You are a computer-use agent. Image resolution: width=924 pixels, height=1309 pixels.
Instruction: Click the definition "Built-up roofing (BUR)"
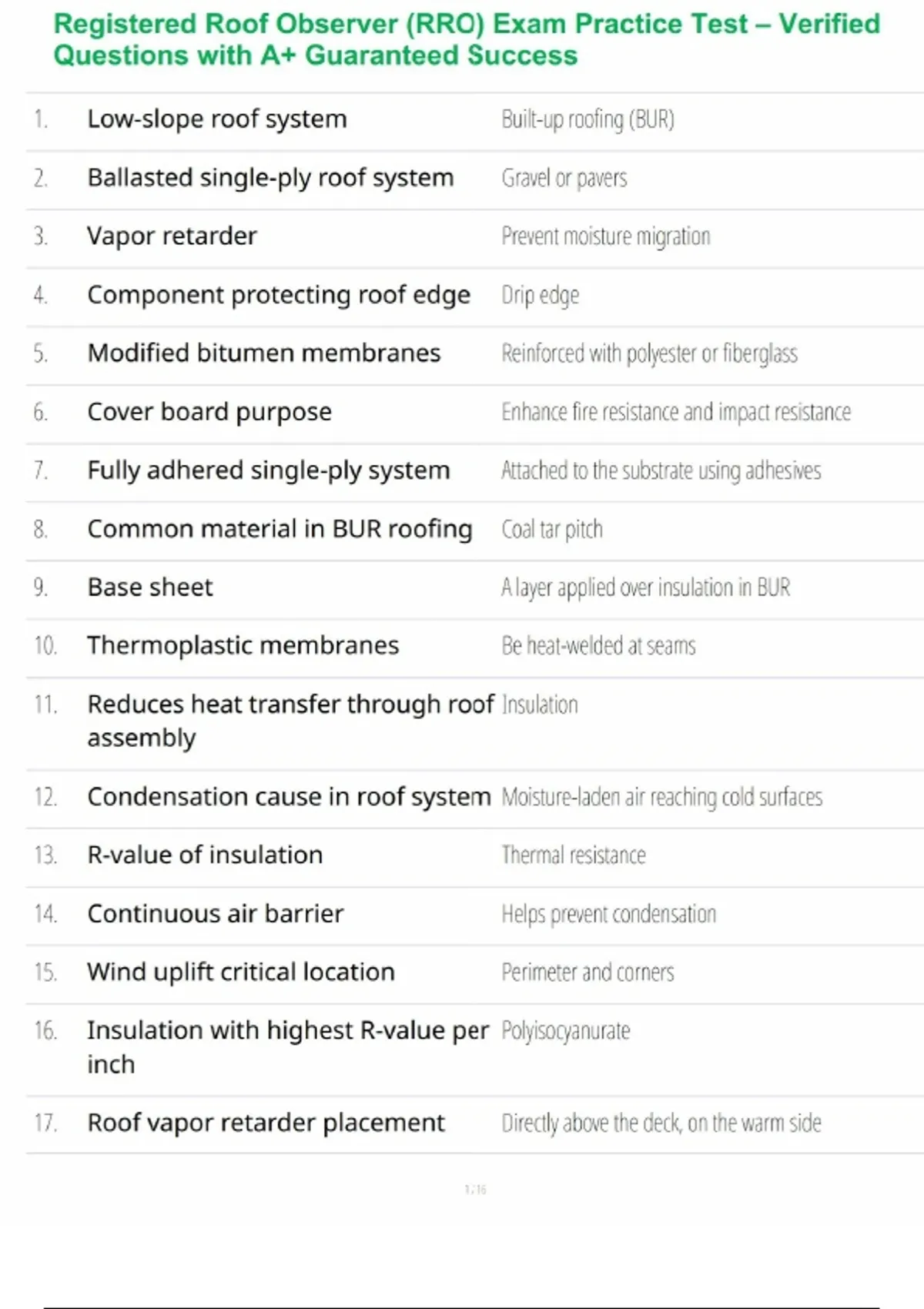[588, 119]
